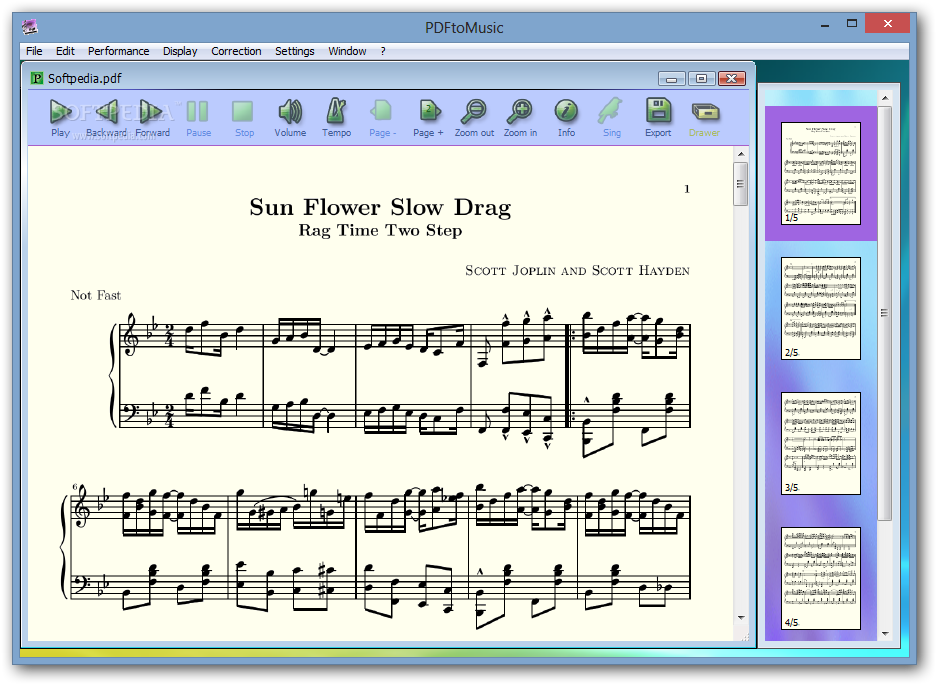Screen dimensions: 937x685
Task: Click the Backward playback icon
Action: (106, 112)
